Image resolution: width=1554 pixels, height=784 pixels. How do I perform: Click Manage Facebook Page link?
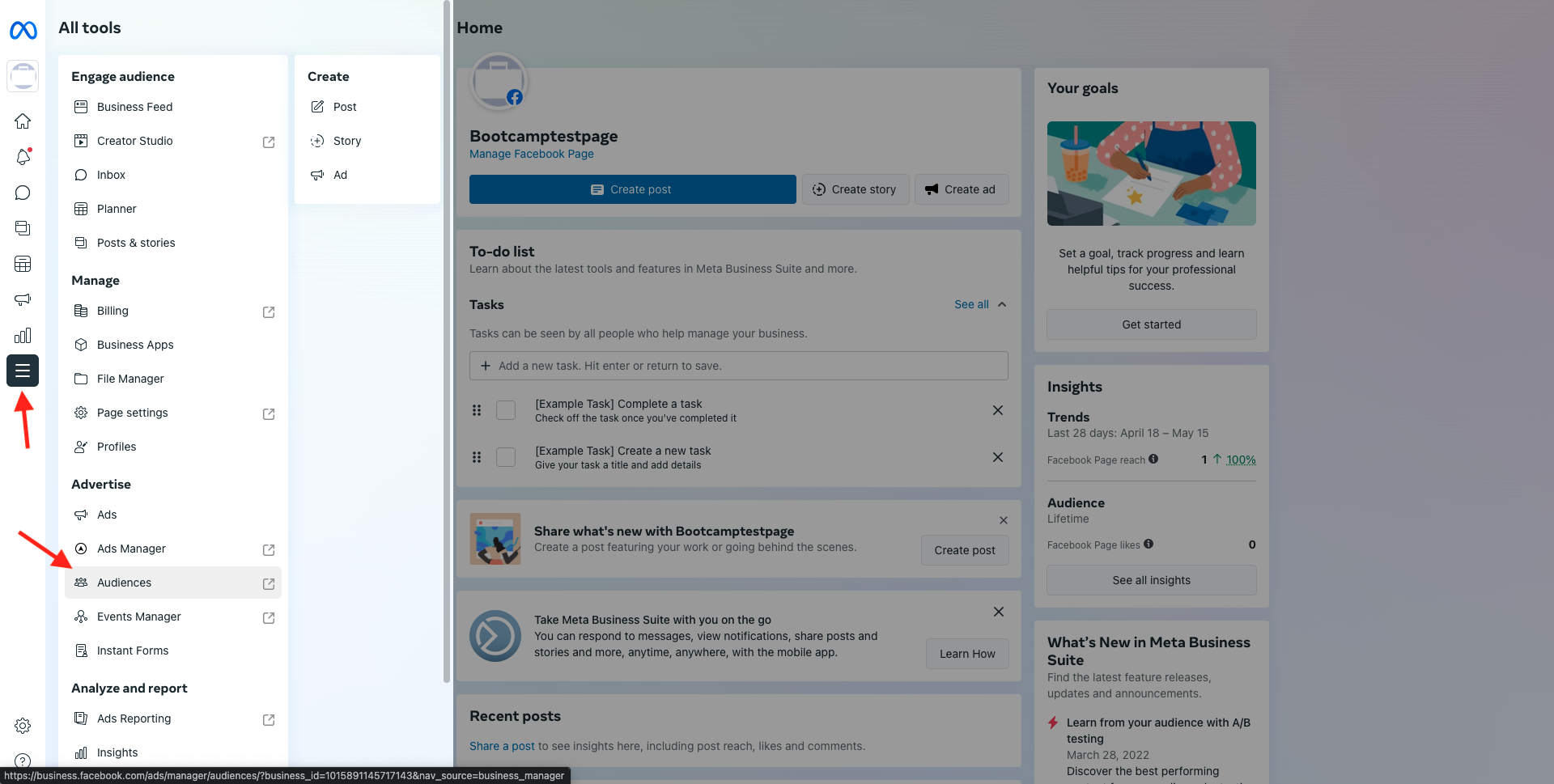pos(532,154)
